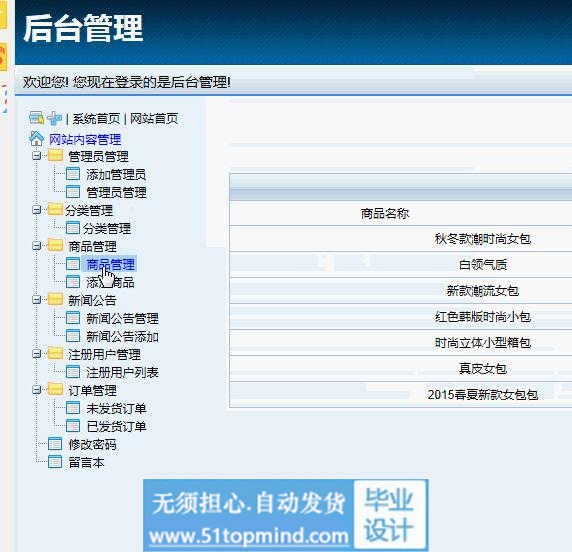572x552 pixels.
Task: Click the 秋冬款潮时尚女包 product row
Action: [401, 239]
